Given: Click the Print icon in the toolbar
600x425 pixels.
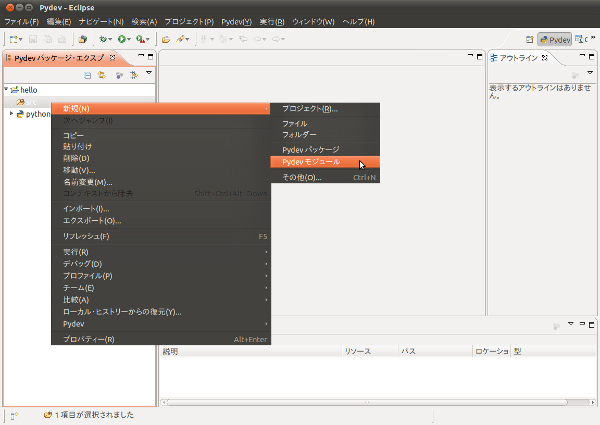Looking at the screenshot, I should [x=62, y=39].
